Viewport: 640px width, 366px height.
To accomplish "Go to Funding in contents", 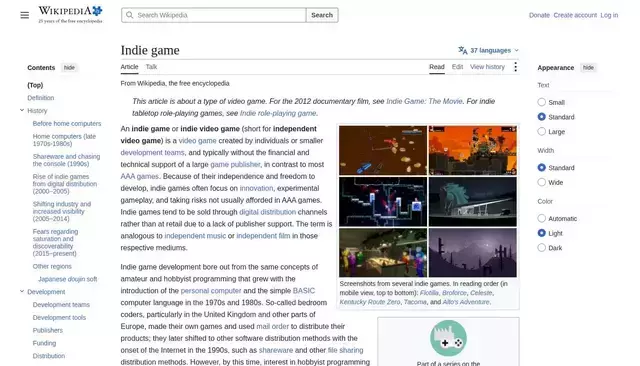I will [44, 343].
